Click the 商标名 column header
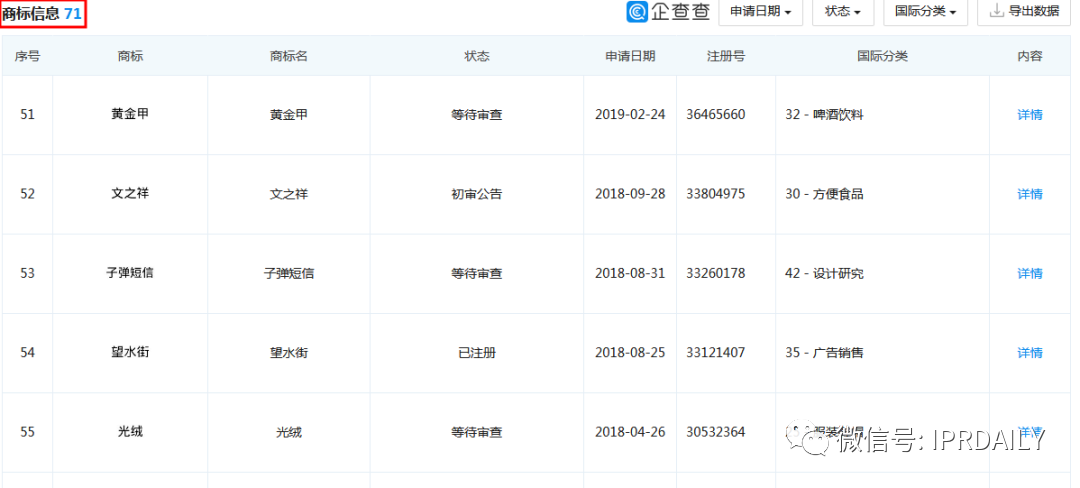 [x=289, y=56]
